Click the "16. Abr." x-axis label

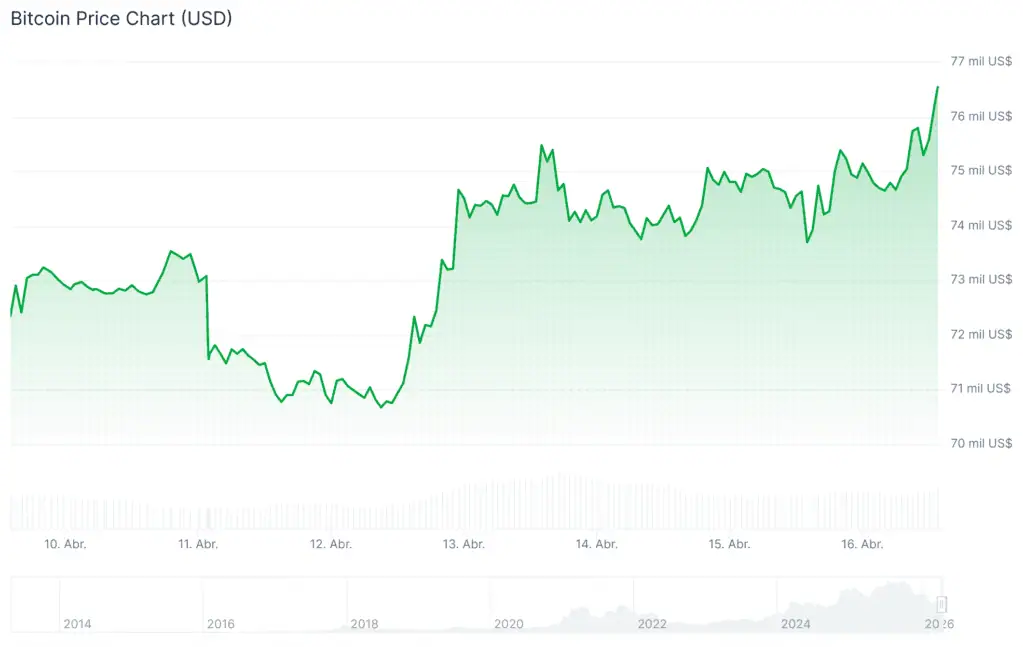click(x=862, y=544)
